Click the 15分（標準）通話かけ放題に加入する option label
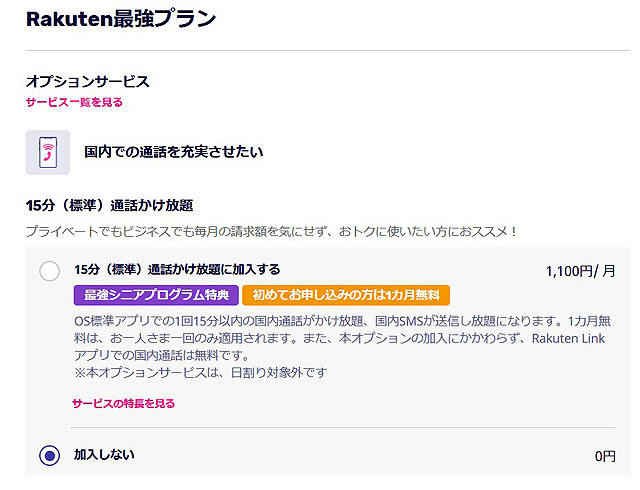Viewport: 640px width, 490px height. click(x=177, y=270)
